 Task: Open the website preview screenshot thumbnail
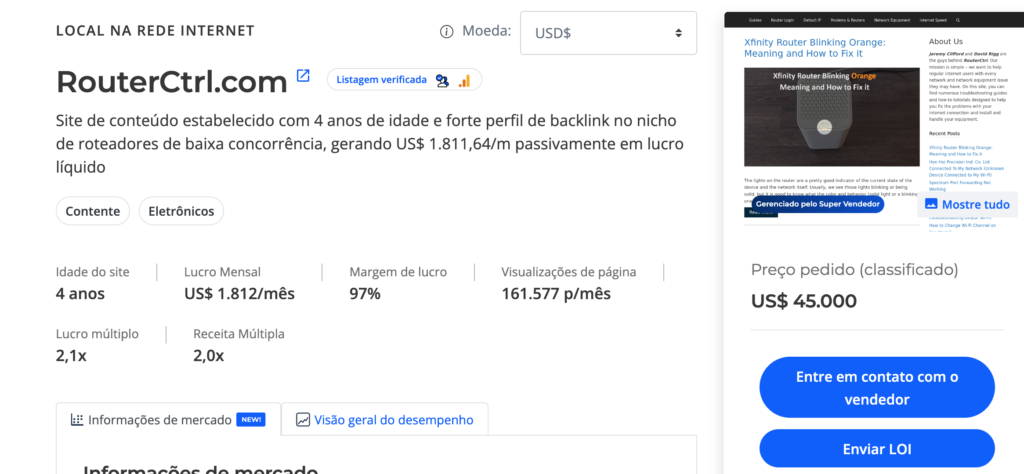pyautogui.click(x=872, y=124)
